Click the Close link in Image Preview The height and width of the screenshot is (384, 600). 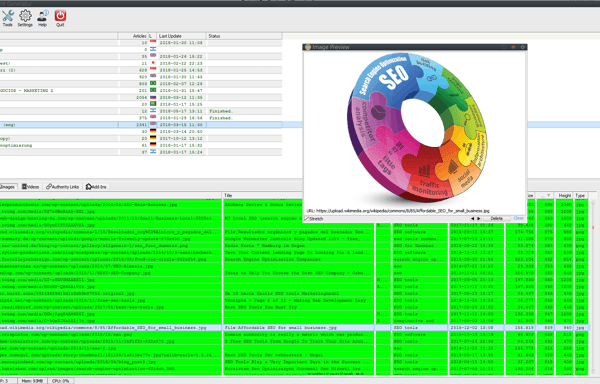[518, 218]
